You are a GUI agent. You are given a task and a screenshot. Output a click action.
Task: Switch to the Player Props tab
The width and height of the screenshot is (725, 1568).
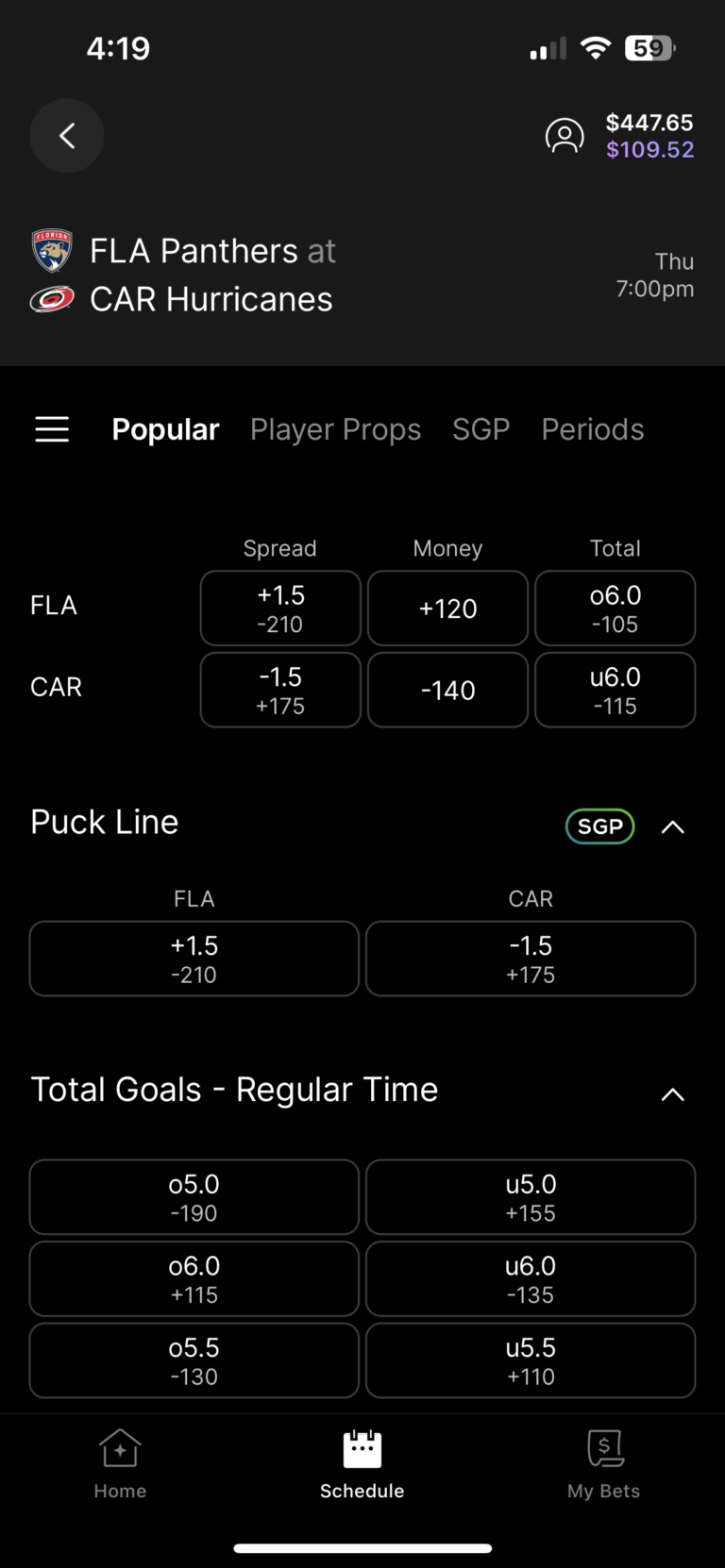coord(335,429)
